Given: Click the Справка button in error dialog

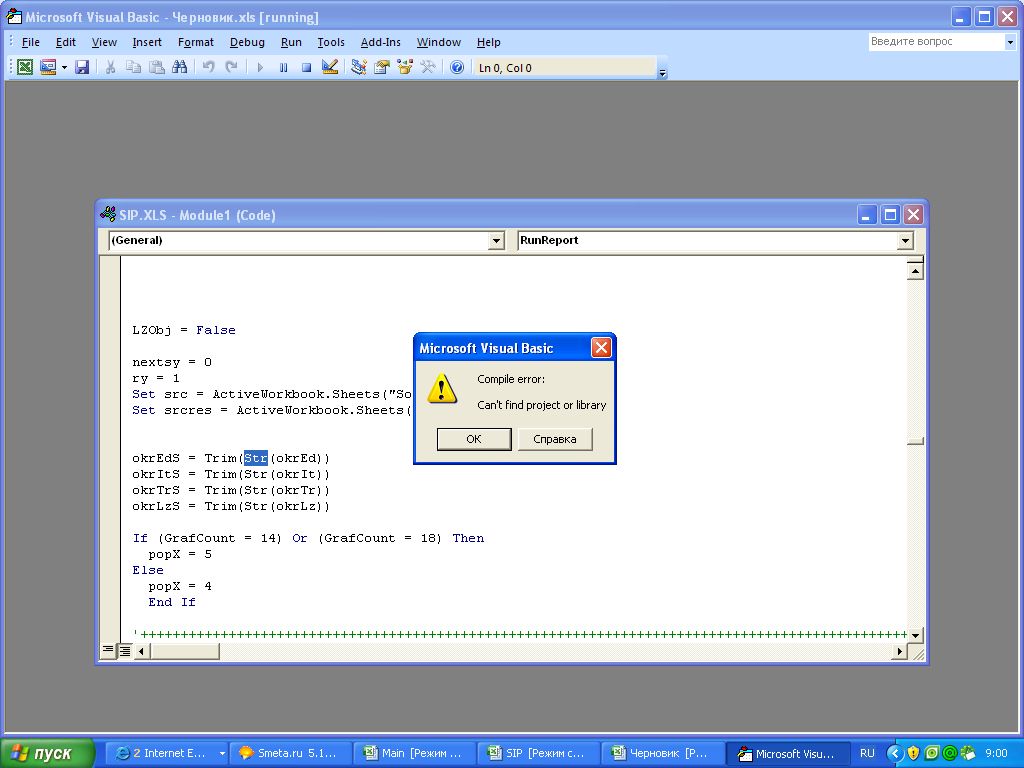Looking at the screenshot, I should (x=554, y=439).
